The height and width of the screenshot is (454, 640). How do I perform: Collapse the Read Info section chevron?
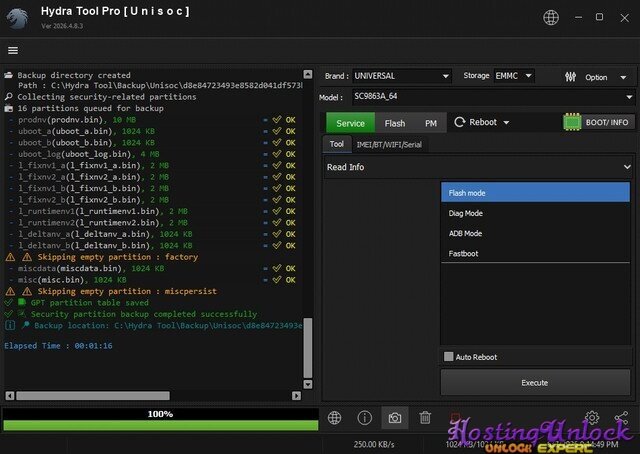click(x=627, y=167)
